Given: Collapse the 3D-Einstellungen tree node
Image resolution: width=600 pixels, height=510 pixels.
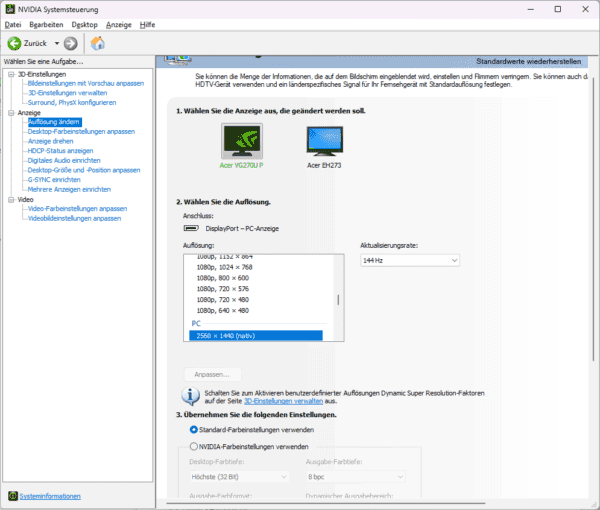Looking at the screenshot, I should (x=11, y=74).
